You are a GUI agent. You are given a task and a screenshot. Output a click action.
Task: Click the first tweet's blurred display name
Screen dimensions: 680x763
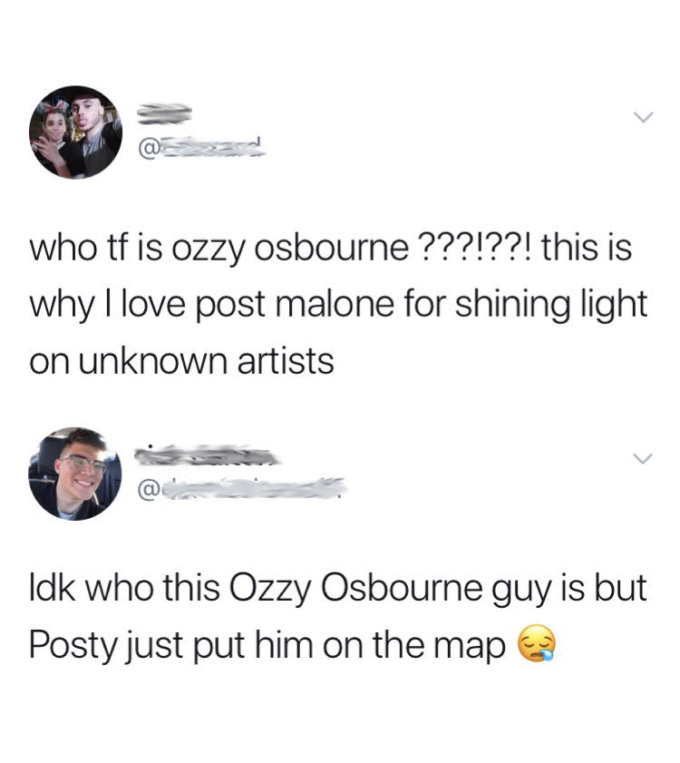pyautogui.click(x=164, y=112)
